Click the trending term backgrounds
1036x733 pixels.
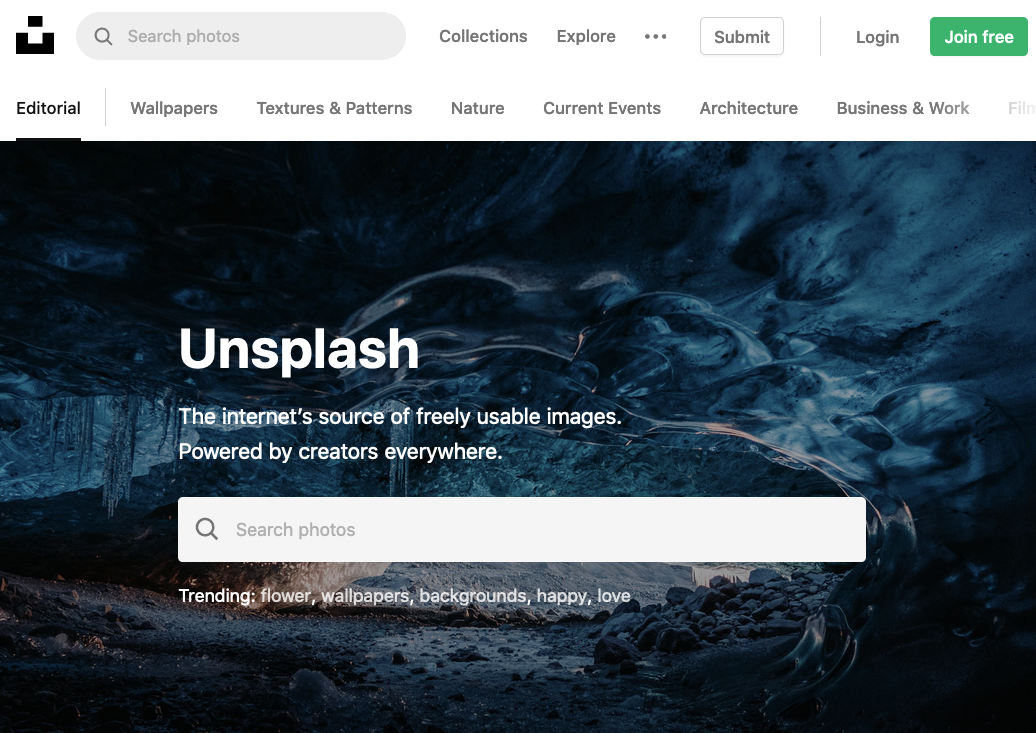click(473, 596)
